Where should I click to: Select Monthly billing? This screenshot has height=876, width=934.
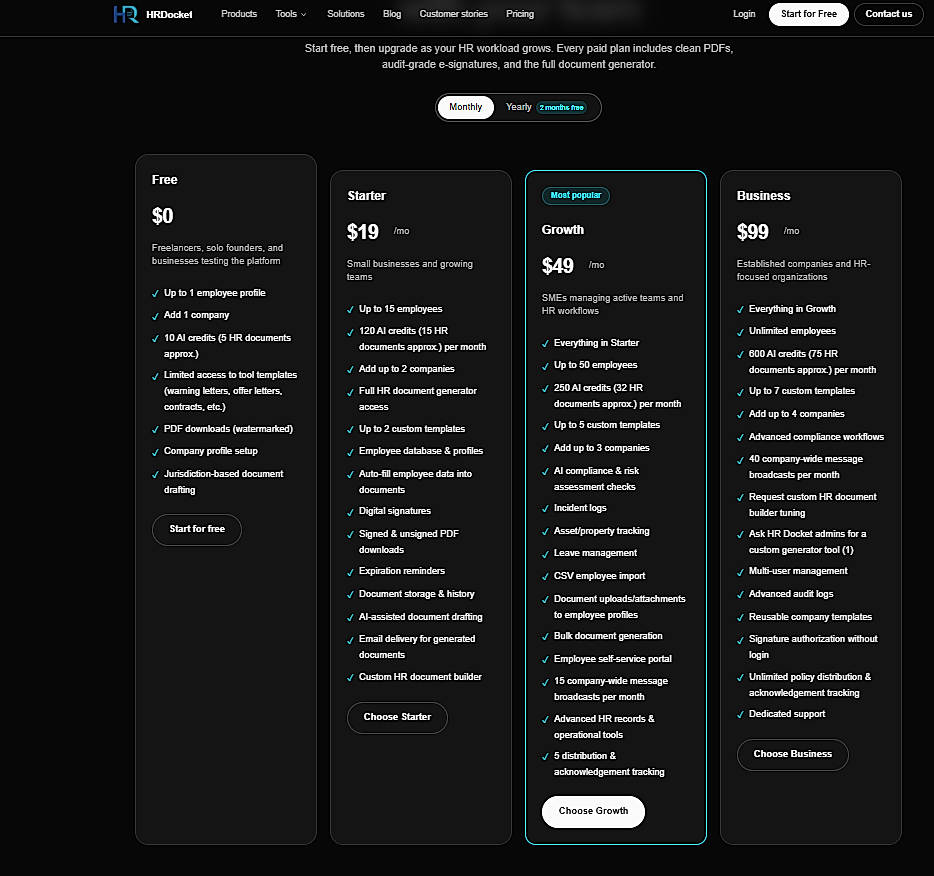[x=466, y=107]
